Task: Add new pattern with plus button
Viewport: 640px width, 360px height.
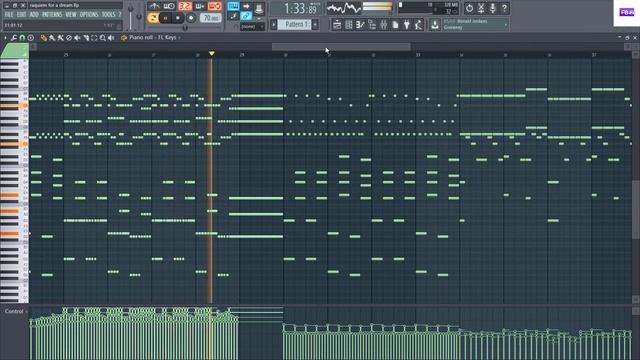Action: click(x=316, y=24)
